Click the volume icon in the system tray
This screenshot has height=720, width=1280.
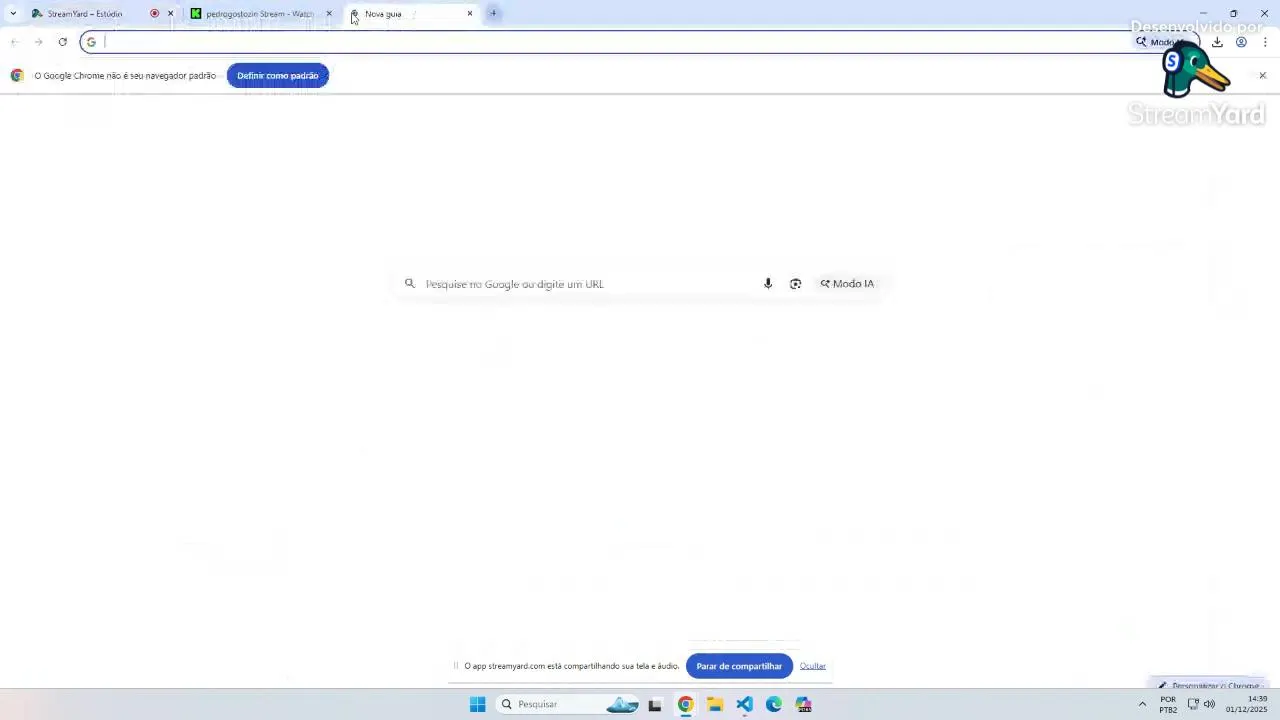pyautogui.click(x=1209, y=704)
